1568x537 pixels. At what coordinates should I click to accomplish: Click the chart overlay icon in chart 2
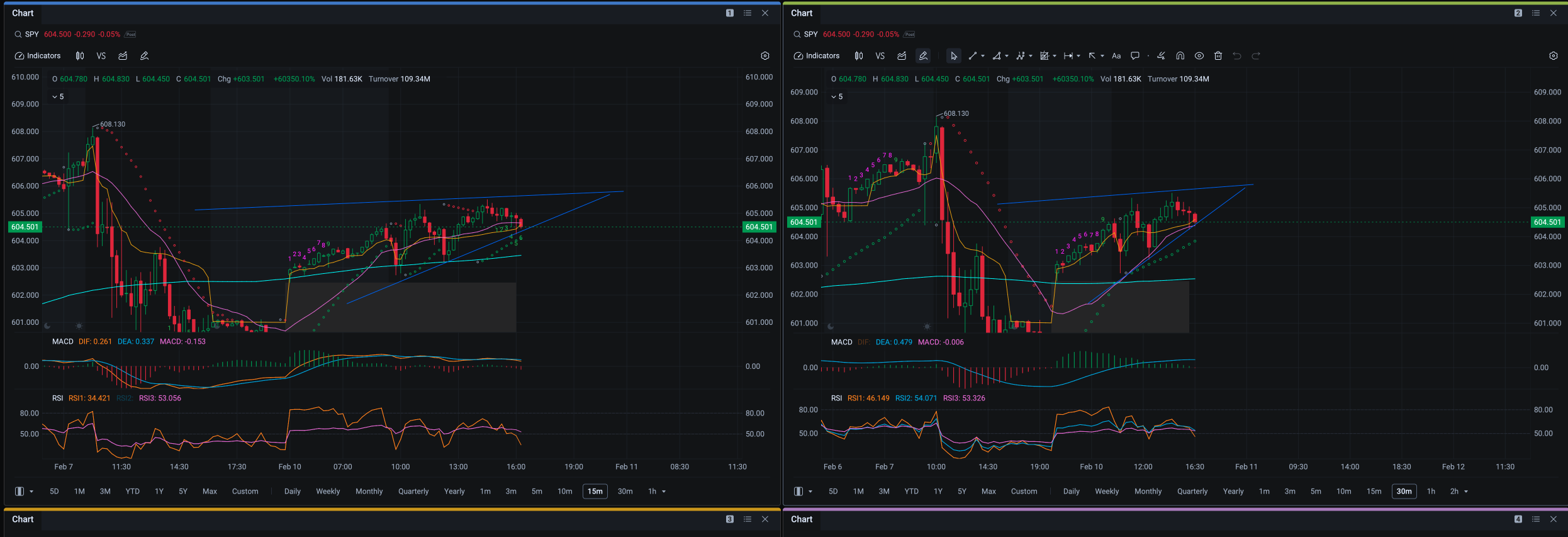point(902,56)
